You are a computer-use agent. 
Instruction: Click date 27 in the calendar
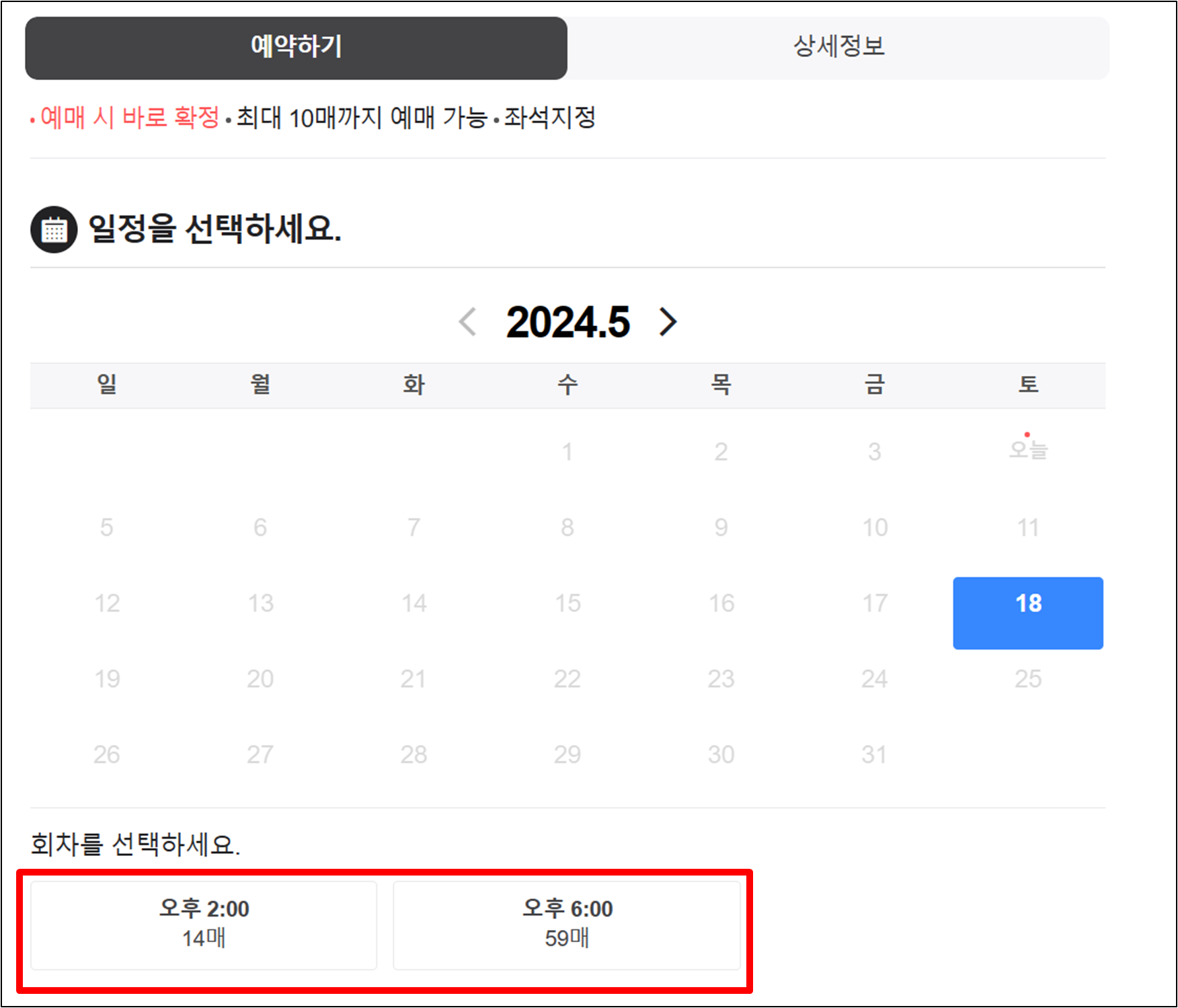260,755
